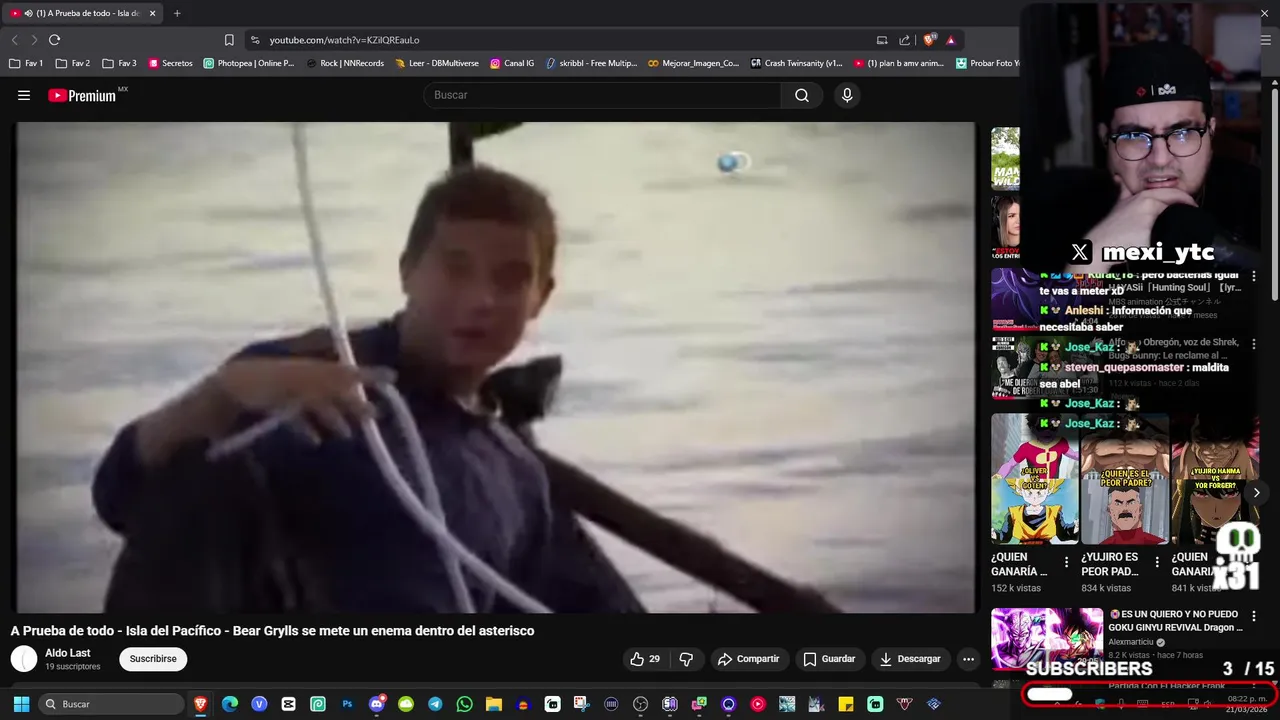Click the share page icon in address bar
This screenshot has width=1280, height=720.
[x=904, y=40]
